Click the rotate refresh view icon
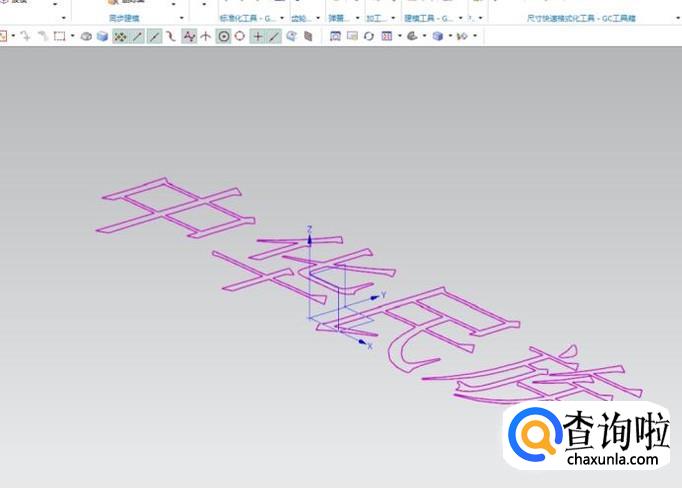 click(x=368, y=36)
